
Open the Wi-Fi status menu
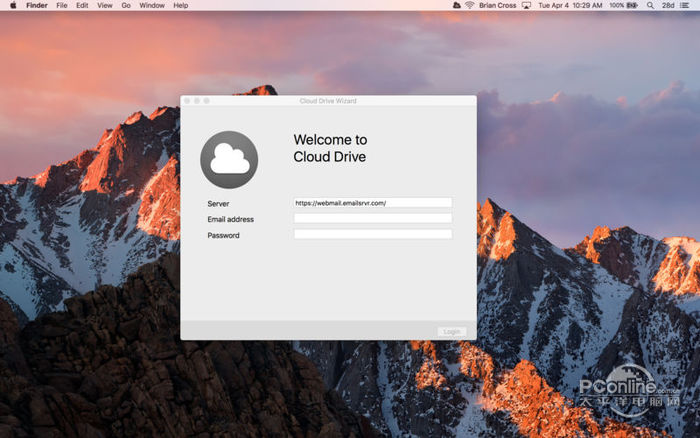[x=469, y=5]
